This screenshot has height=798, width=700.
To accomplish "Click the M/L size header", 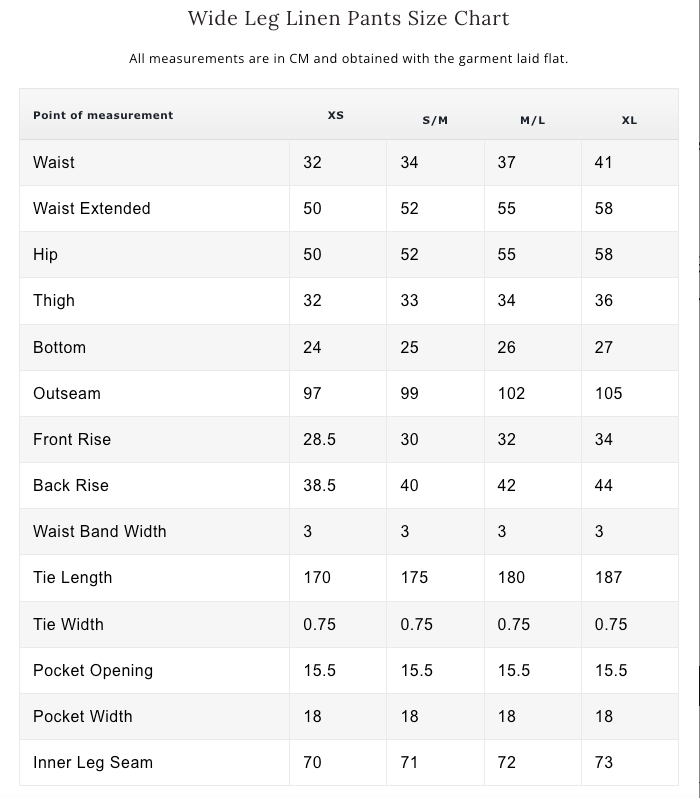I will pos(533,121).
